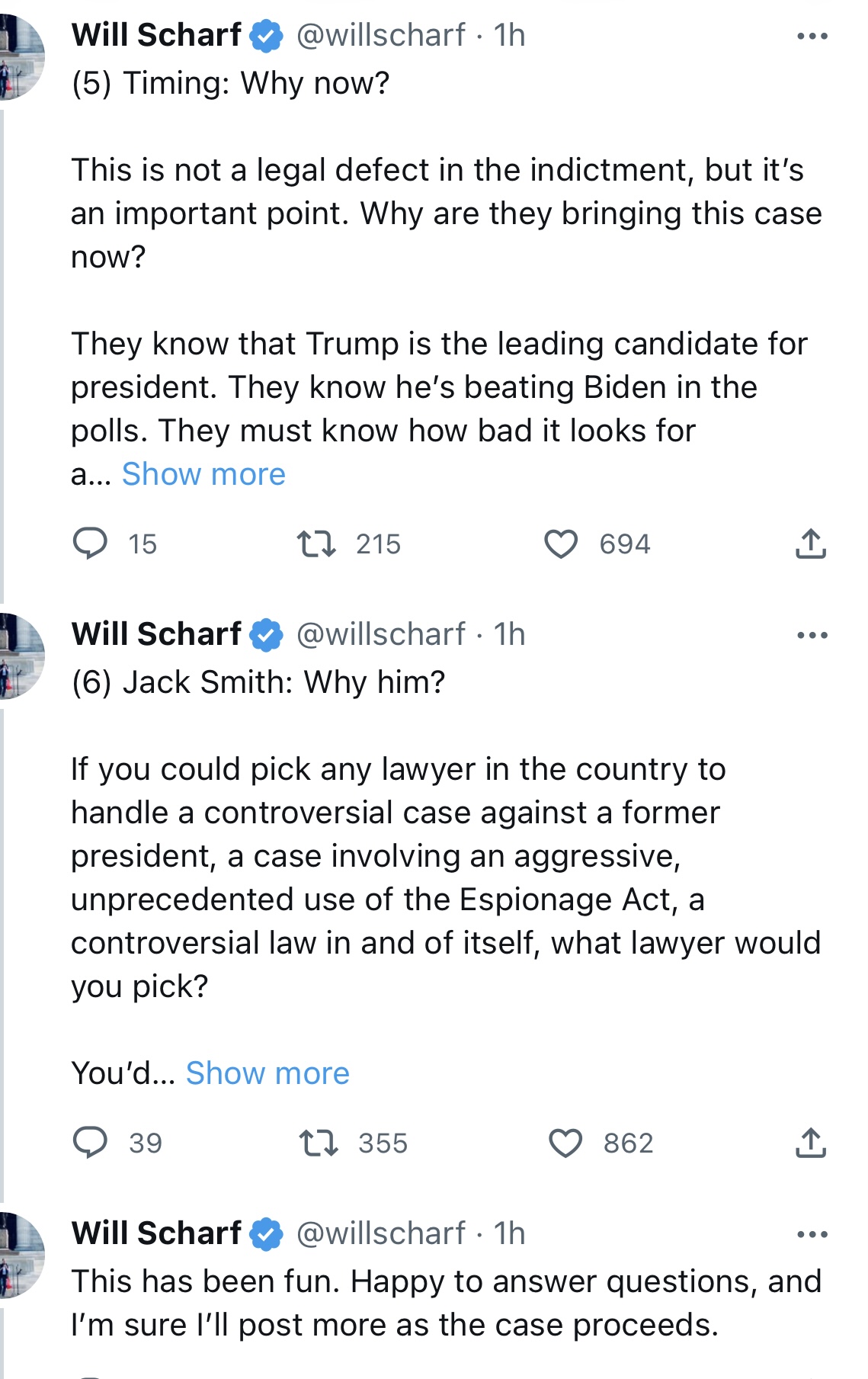868x1379 pixels.
Task: Share the Timing: Why now tweet
Action: tap(811, 544)
